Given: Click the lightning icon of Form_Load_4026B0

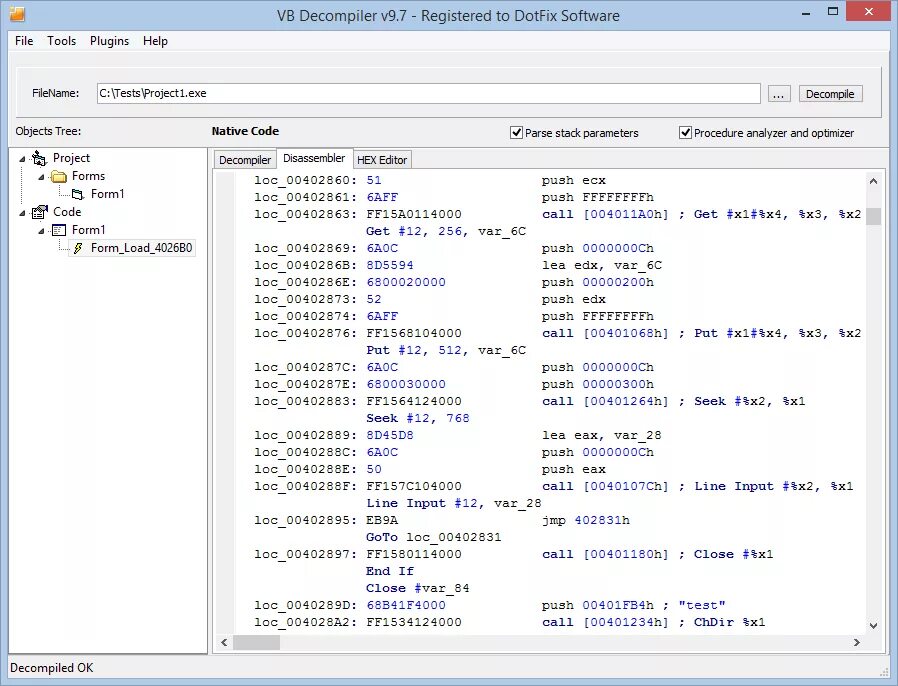Looking at the screenshot, I should tap(78, 248).
